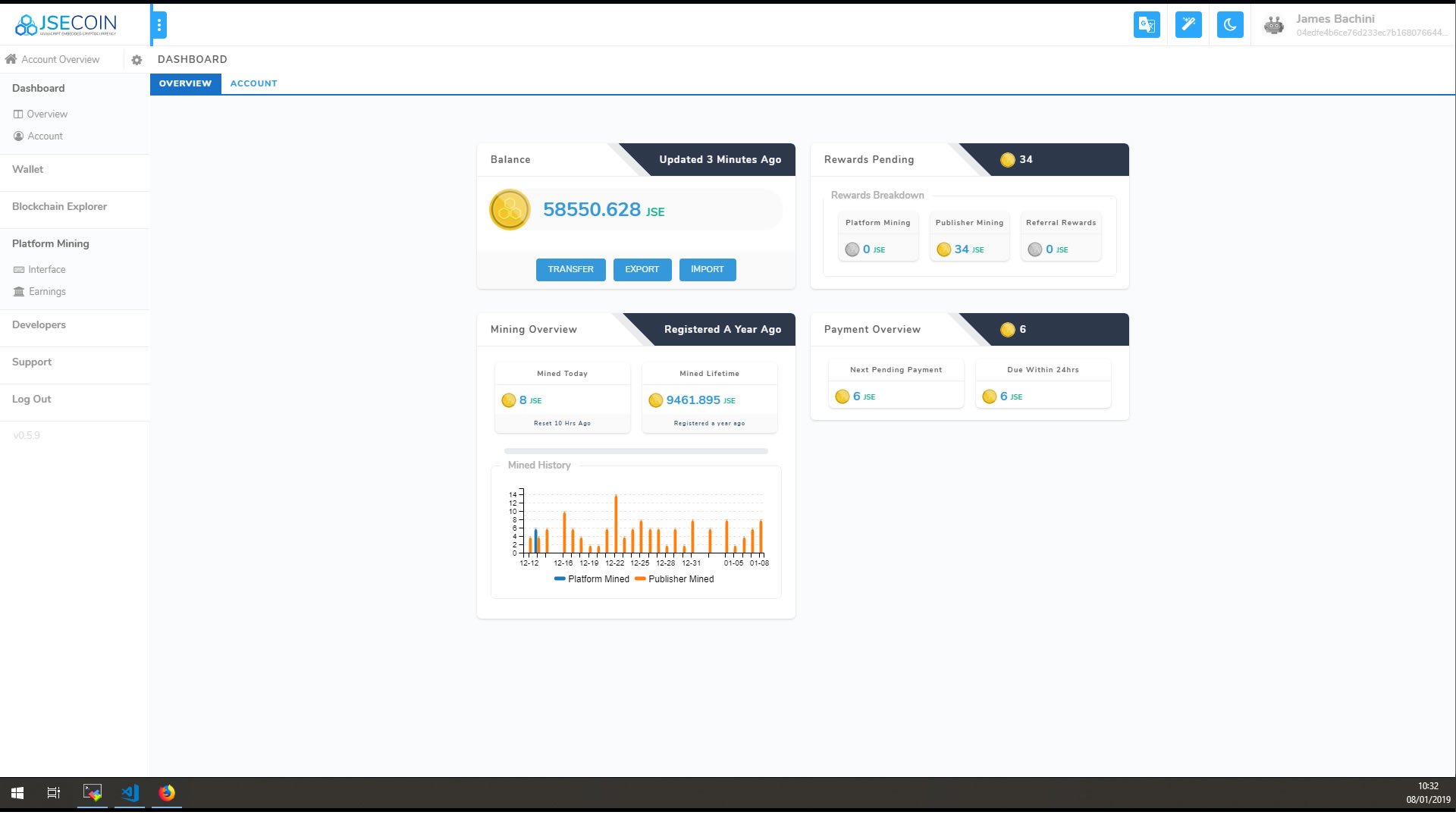Click the robot avatar next to James Bachini
1456x815 pixels.
click(1274, 26)
